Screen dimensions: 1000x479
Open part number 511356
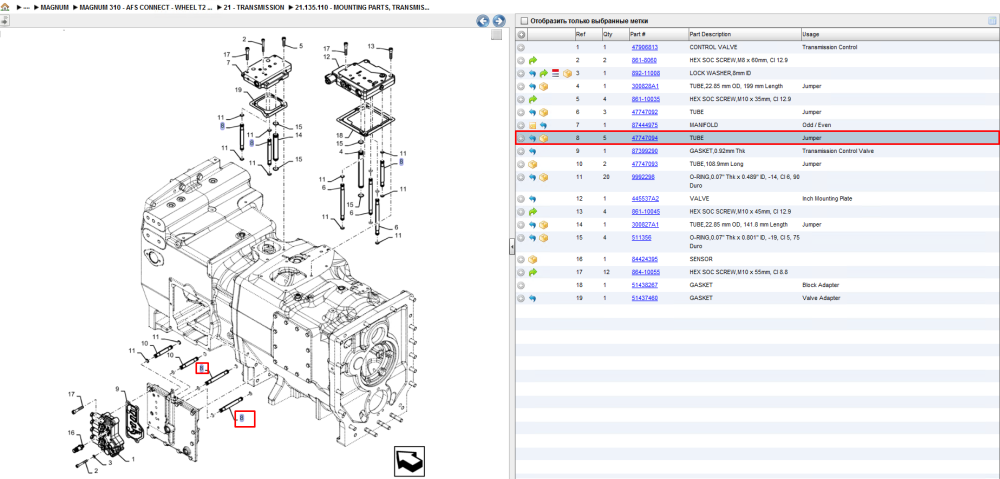pyautogui.click(x=640, y=237)
